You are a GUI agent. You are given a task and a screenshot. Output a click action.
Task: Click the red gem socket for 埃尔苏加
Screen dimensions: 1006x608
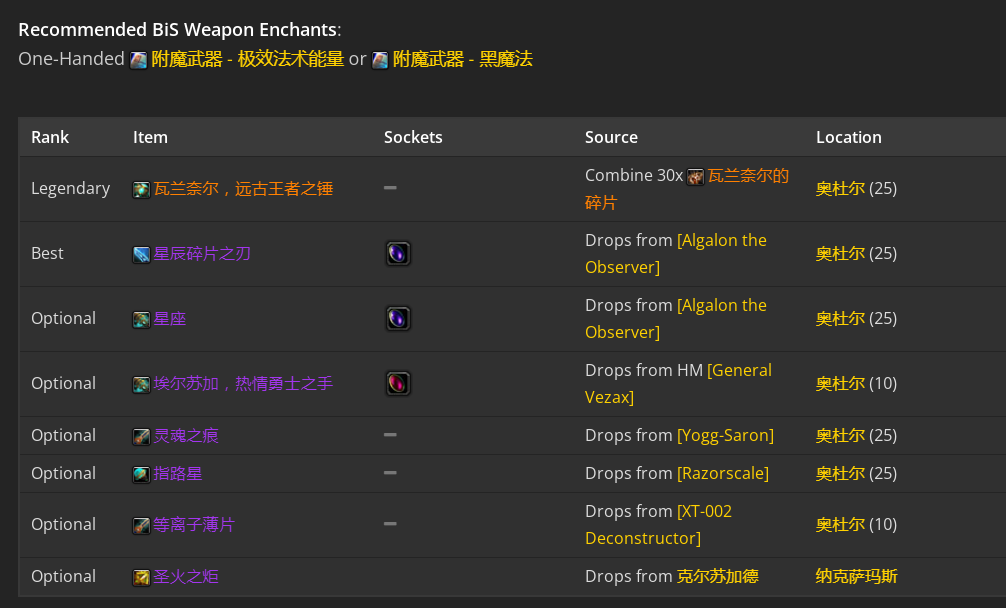[398, 384]
